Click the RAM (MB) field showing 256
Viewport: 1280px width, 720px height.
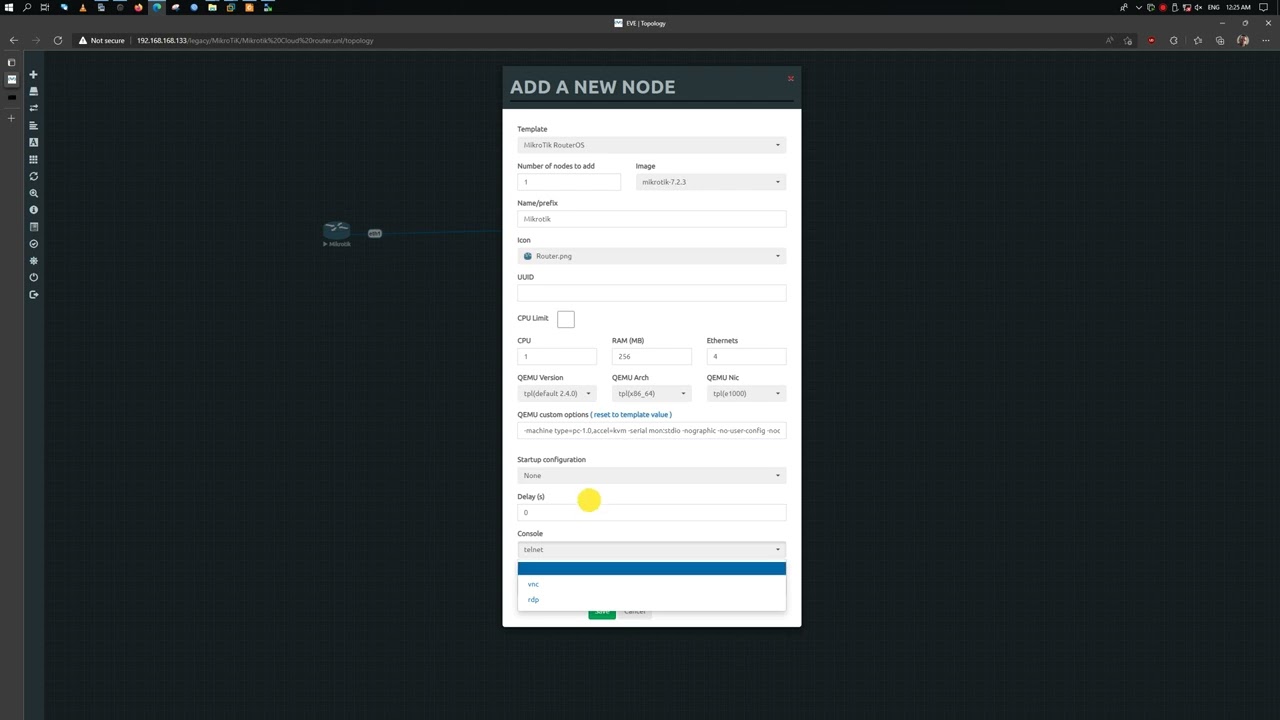pyautogui.click(x=651, y=356)
